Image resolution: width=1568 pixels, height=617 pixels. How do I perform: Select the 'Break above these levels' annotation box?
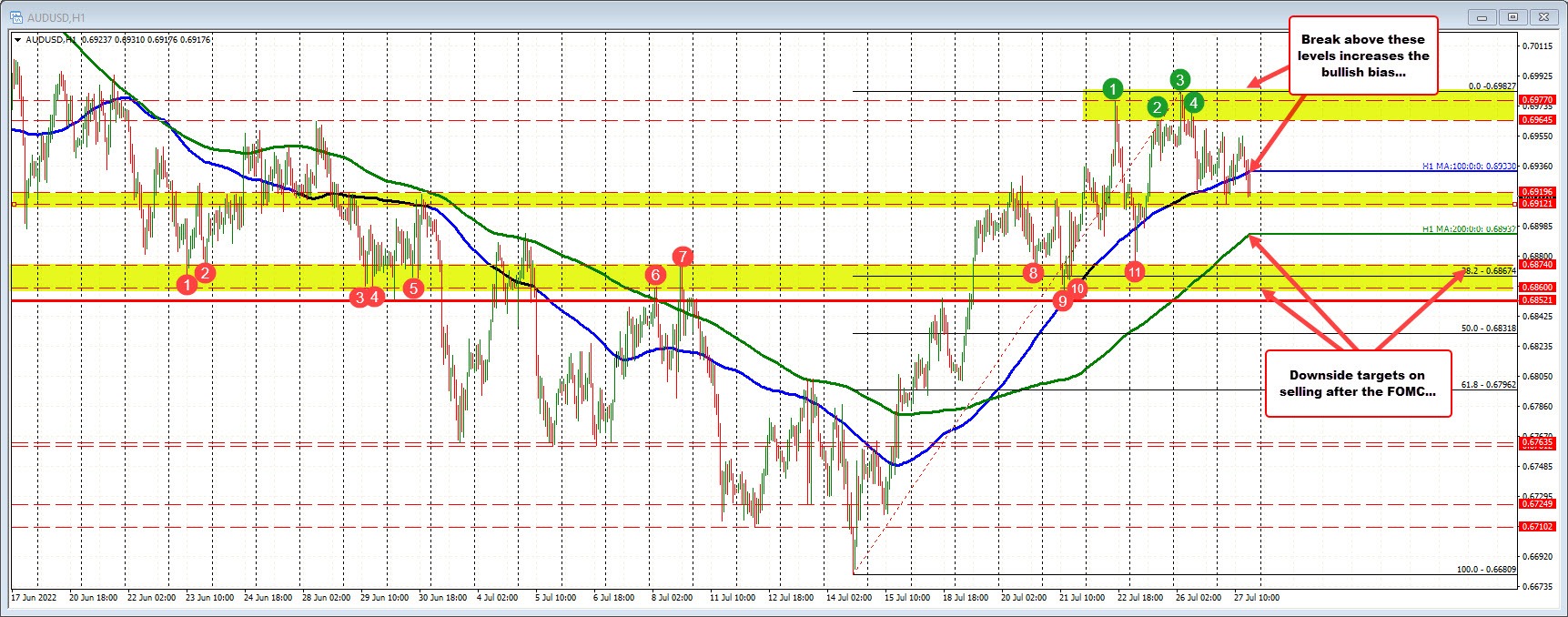point(1361,56)
